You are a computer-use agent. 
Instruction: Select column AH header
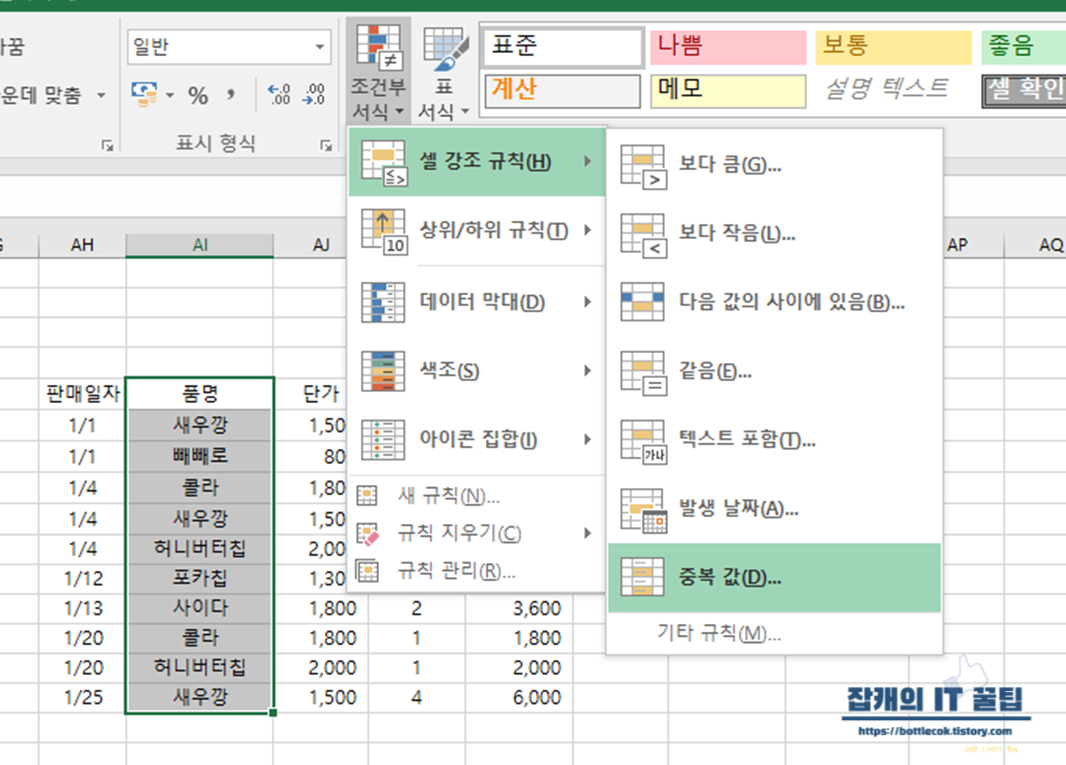point(82,245)
